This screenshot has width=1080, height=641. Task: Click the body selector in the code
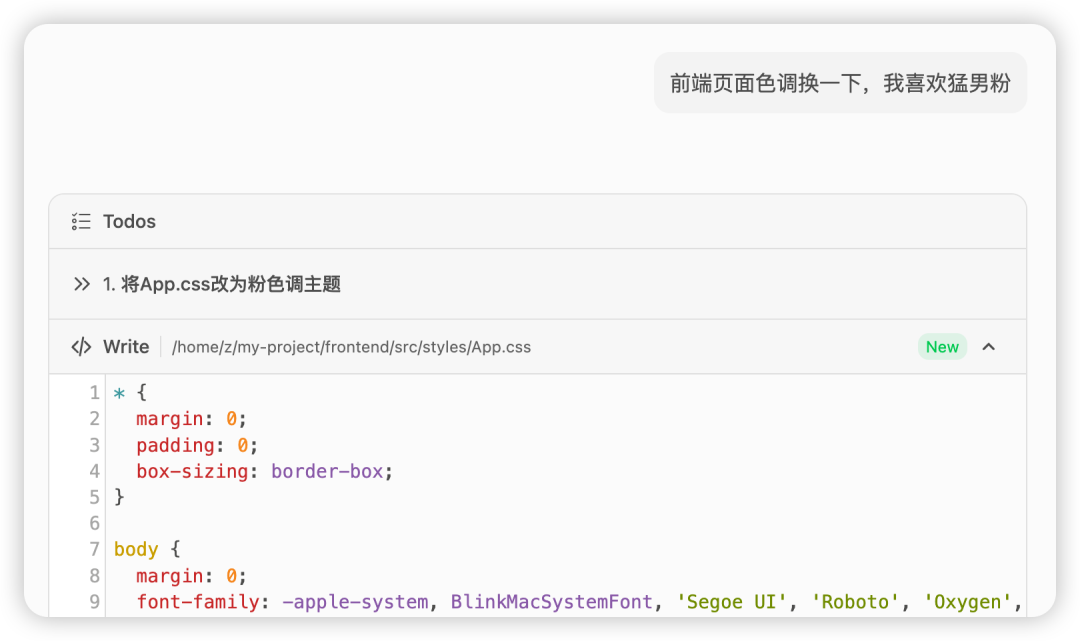click(x=136, y=549)
